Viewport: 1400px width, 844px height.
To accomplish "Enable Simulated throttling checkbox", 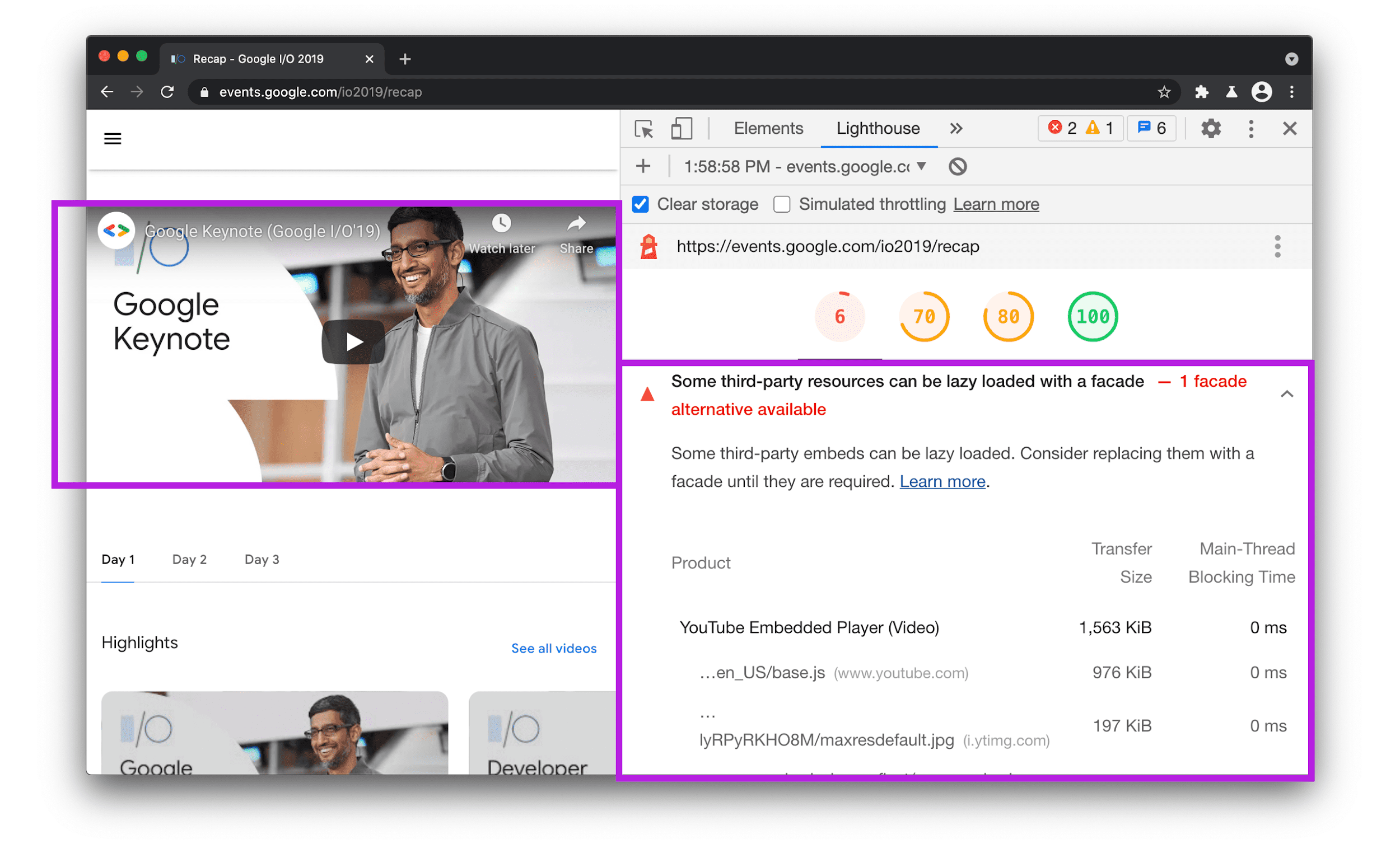I will [782, 205].
